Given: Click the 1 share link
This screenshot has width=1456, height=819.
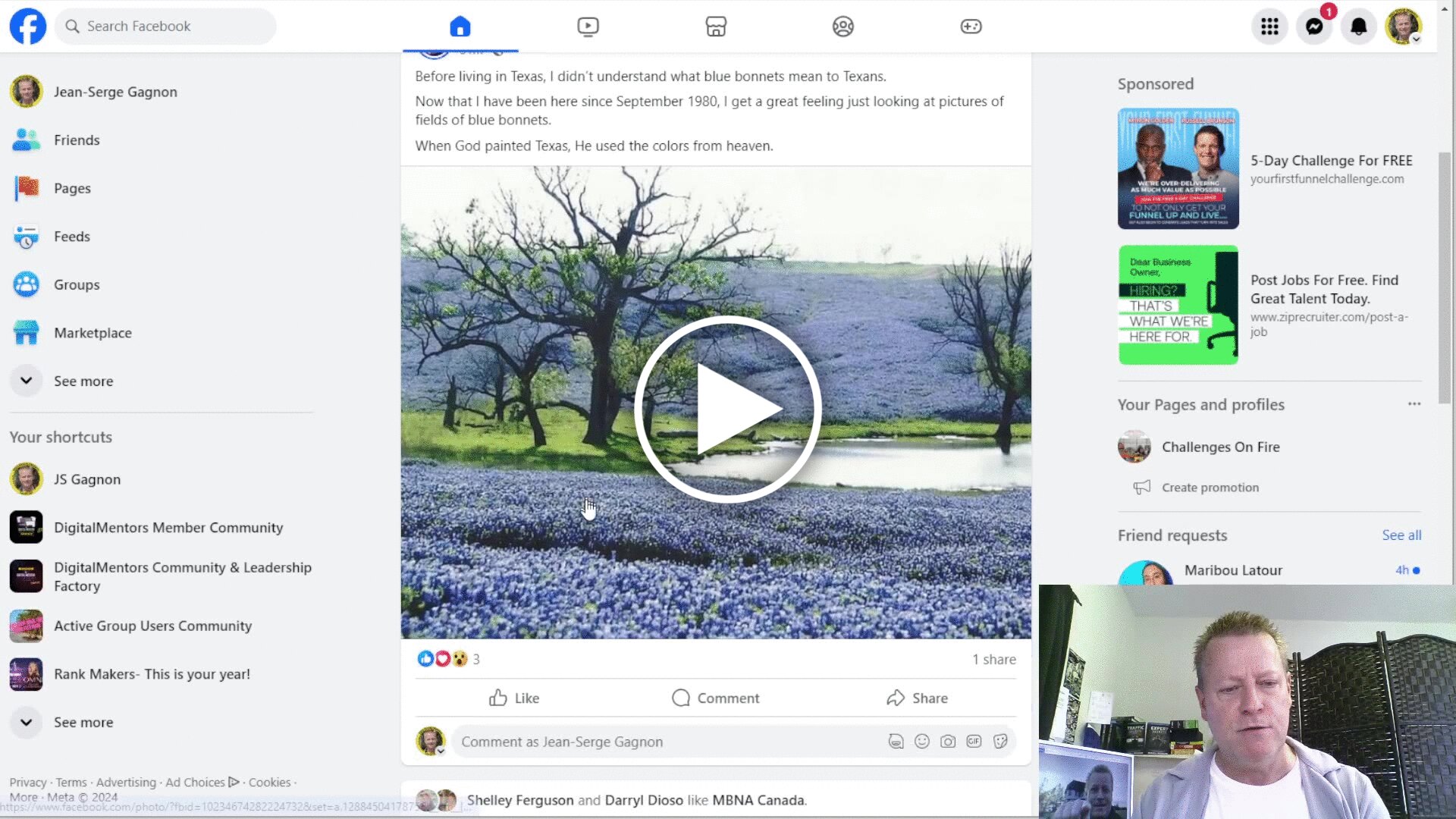Looking at the screenshot, I should click(x=994, y=659).
